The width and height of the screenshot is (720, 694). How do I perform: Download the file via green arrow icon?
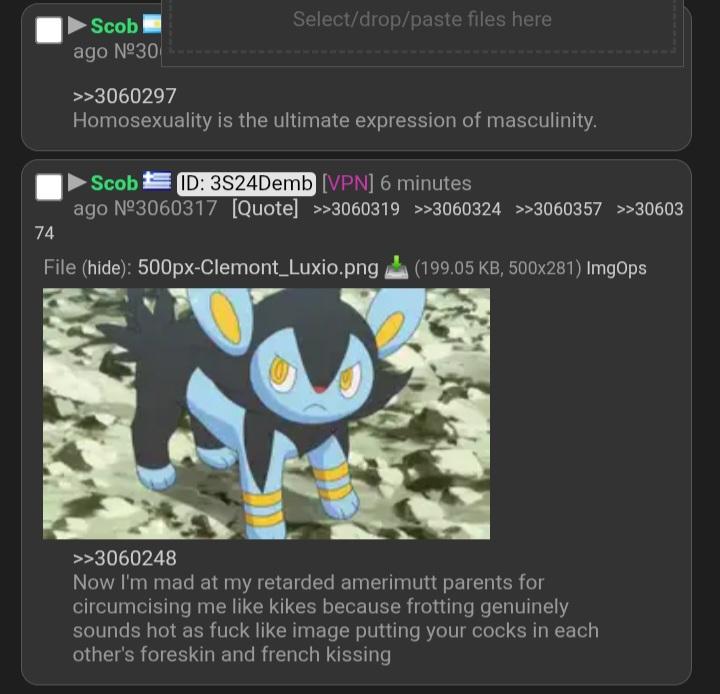click(396, 267)
